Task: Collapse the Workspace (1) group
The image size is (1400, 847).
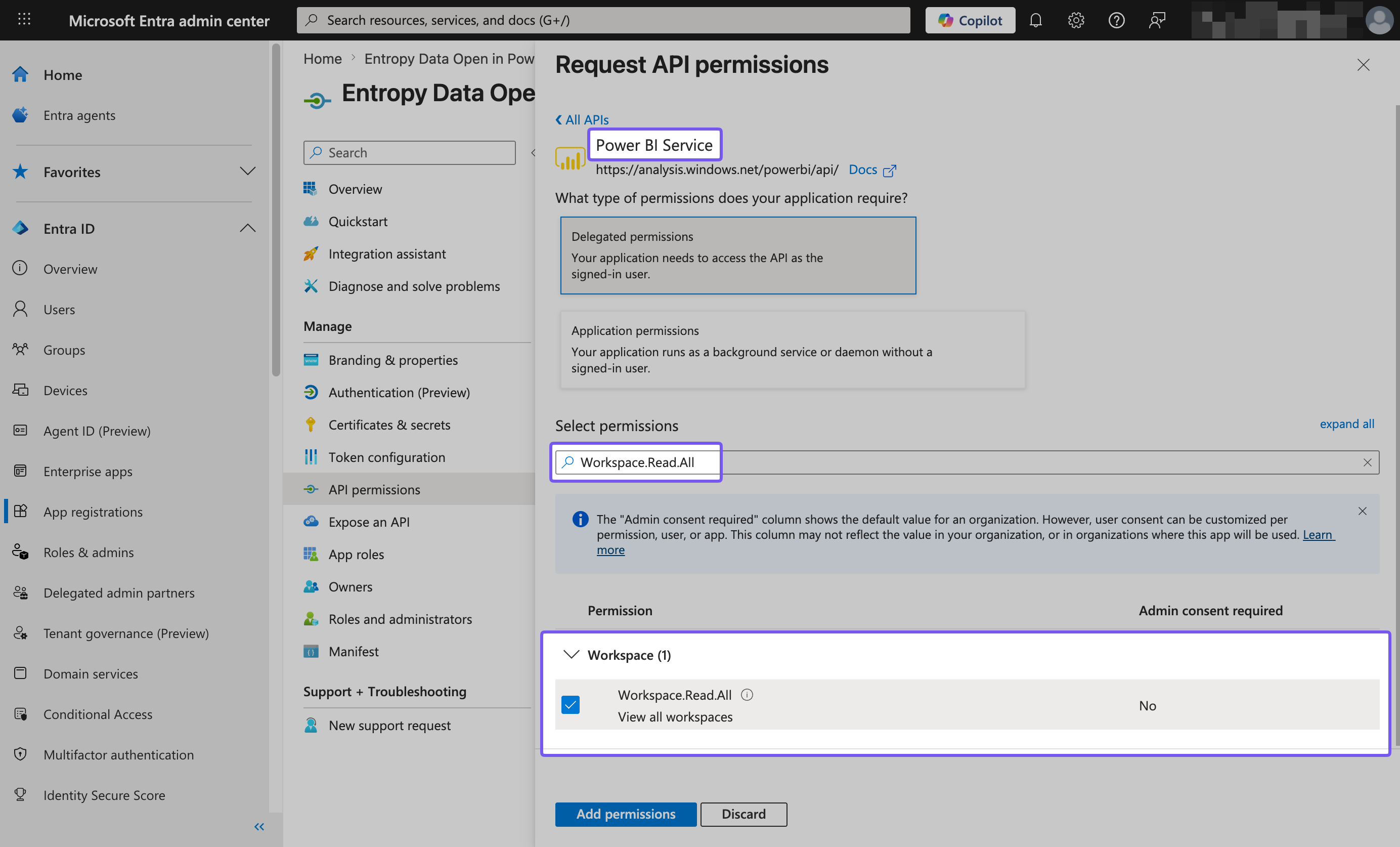Action: pos(571,654)
